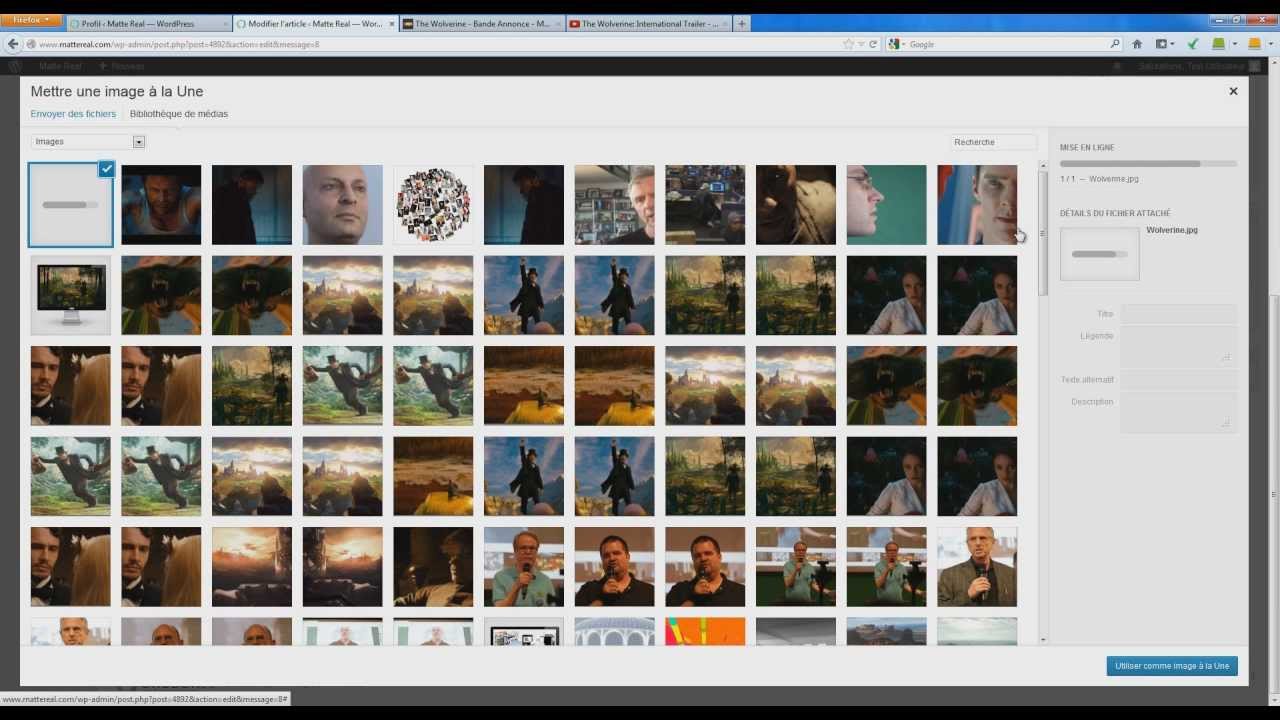Viewport: 1280px width, 720px height.
Task: Click the media library scrollbar handle
Action: click(1043, 234)
